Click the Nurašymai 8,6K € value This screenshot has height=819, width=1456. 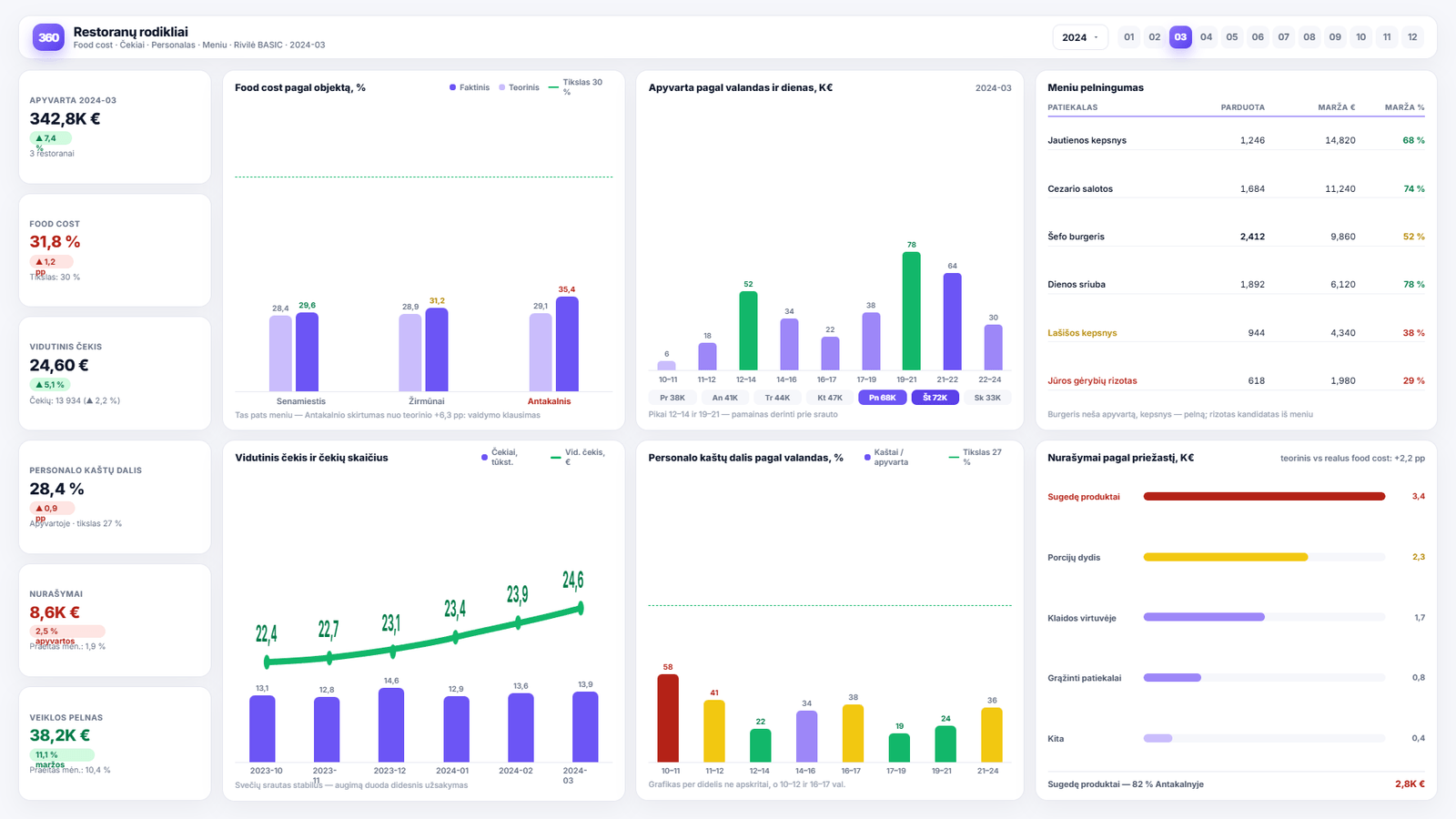(55, 612)
